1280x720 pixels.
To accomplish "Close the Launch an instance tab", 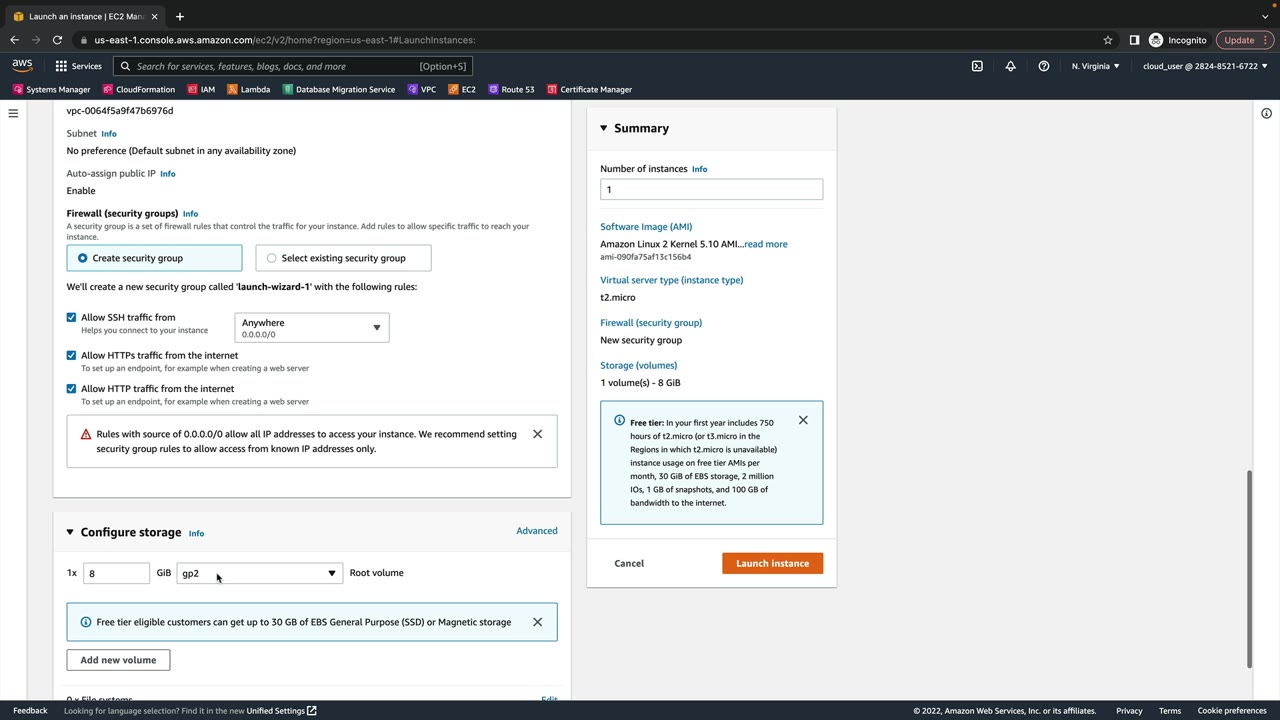I will pos(155,16).
